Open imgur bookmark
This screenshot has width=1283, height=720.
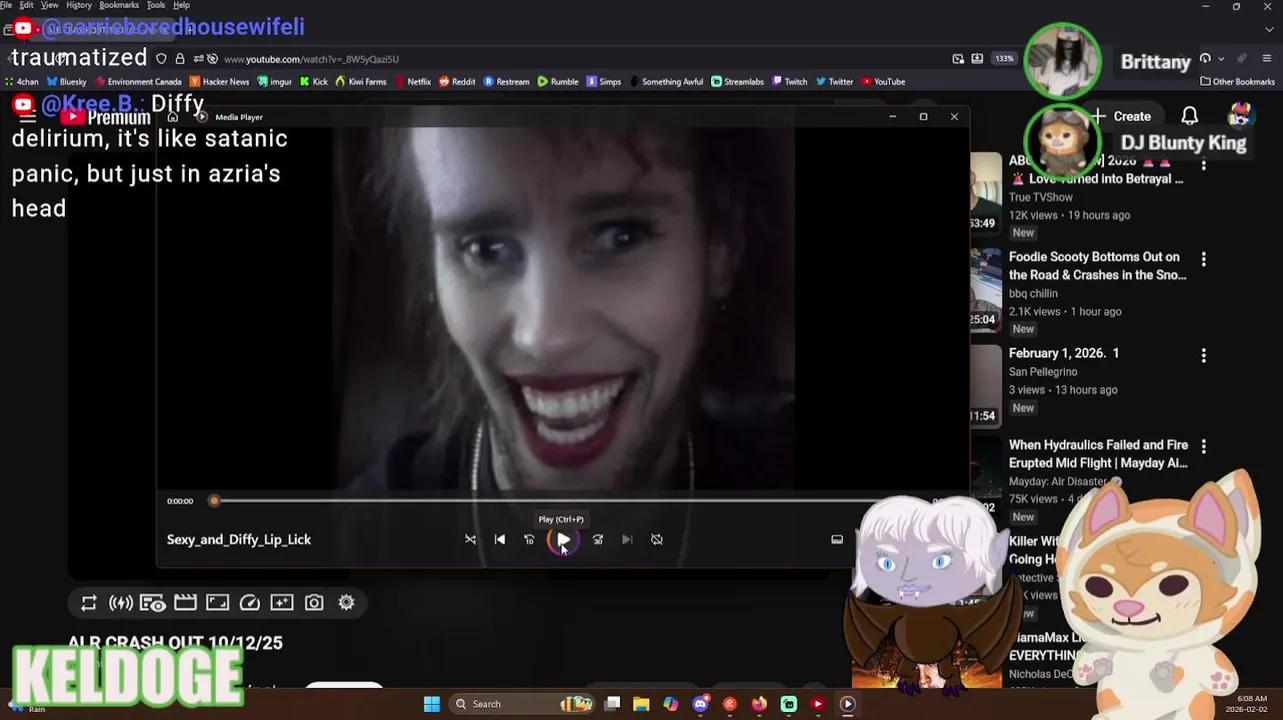pos(274,82)
